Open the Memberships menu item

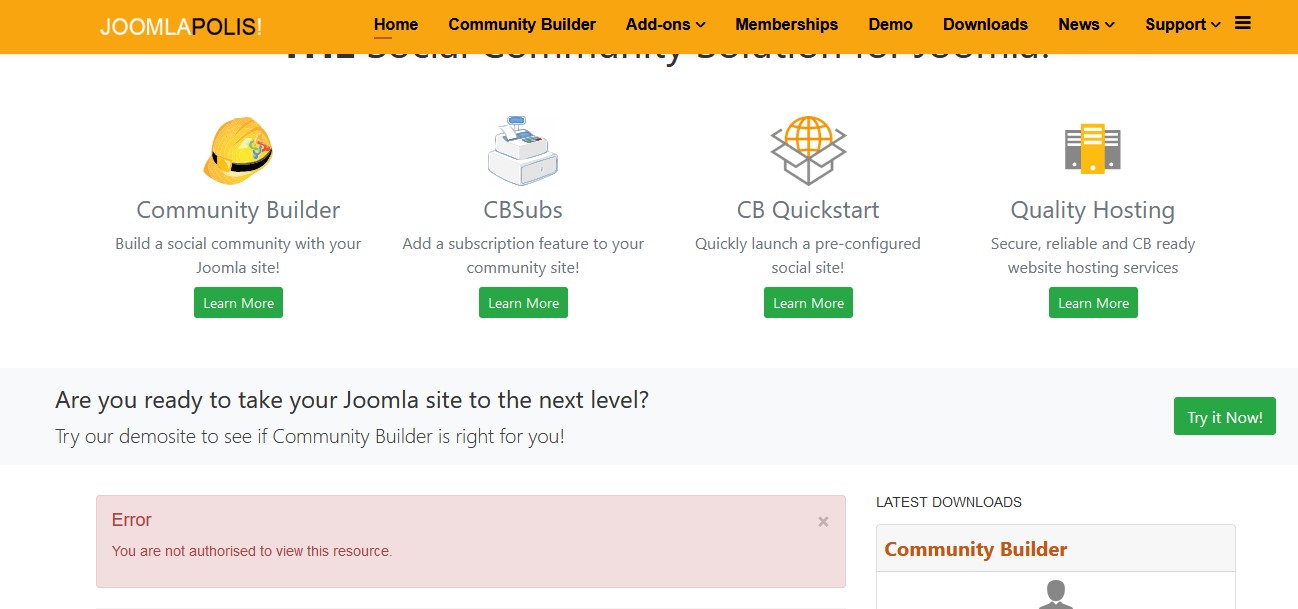(x=787, y=24)
